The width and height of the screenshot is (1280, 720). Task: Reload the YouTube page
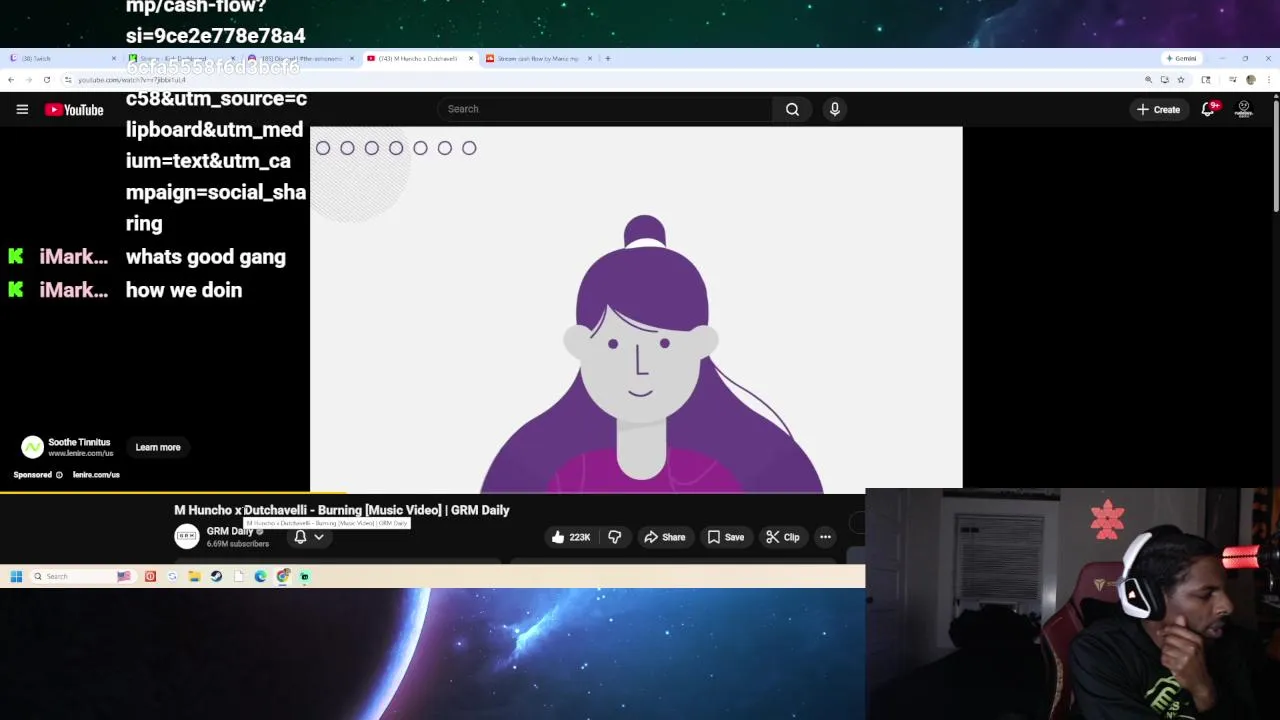pos(47,80)
